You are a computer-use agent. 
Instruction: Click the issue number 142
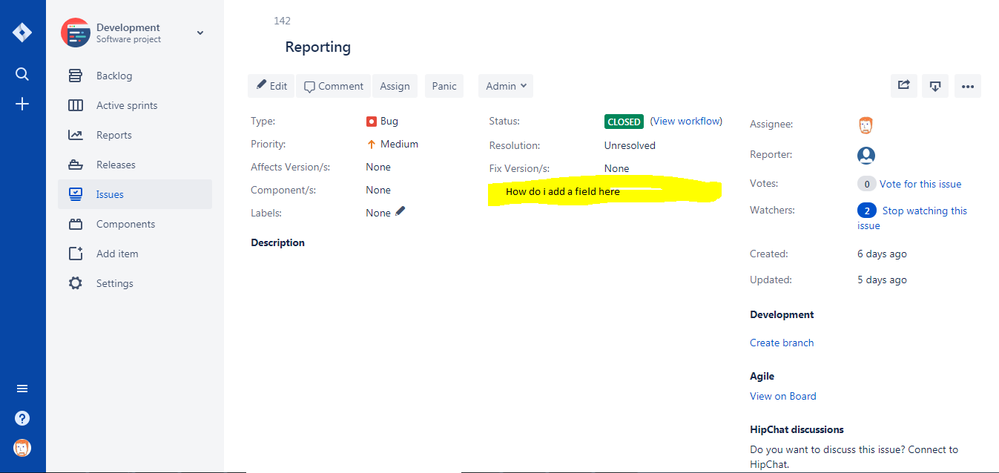(x=282, y=21)
